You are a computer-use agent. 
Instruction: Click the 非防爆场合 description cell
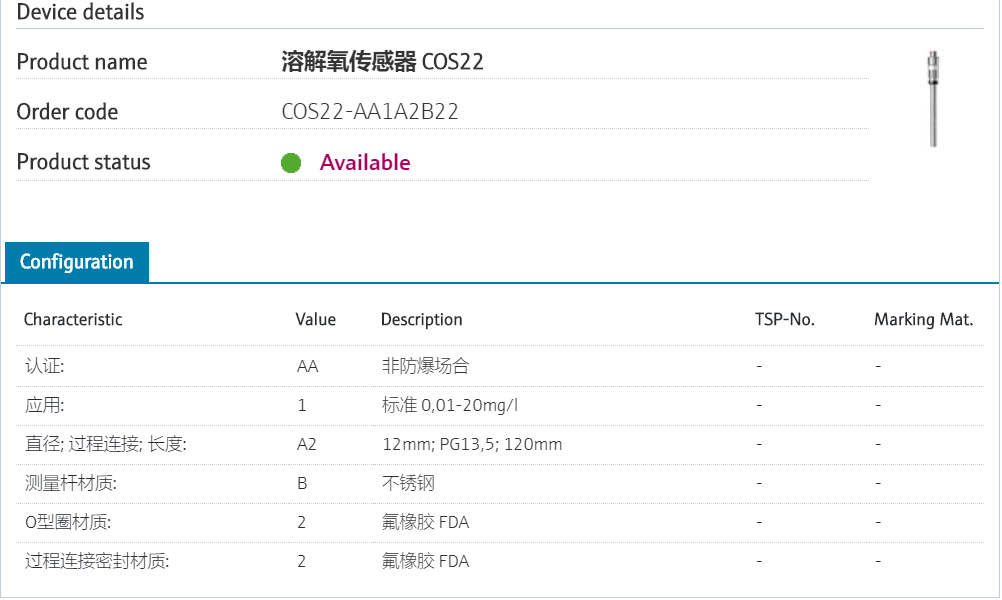click(x=425, y=366)
